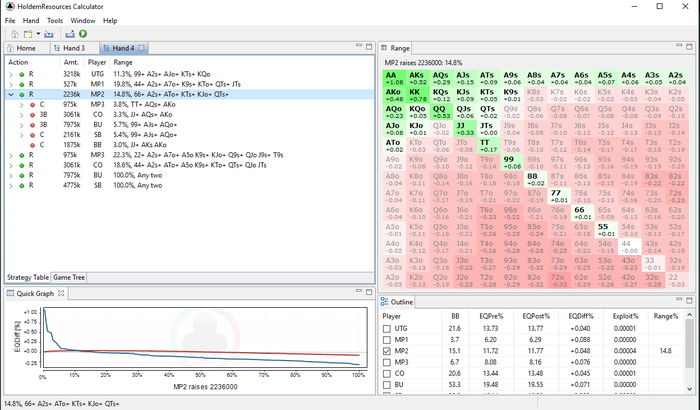700x410 pixels.
Task: Click red dot on CO 3B 3061k row
Action: click(32, 115)
